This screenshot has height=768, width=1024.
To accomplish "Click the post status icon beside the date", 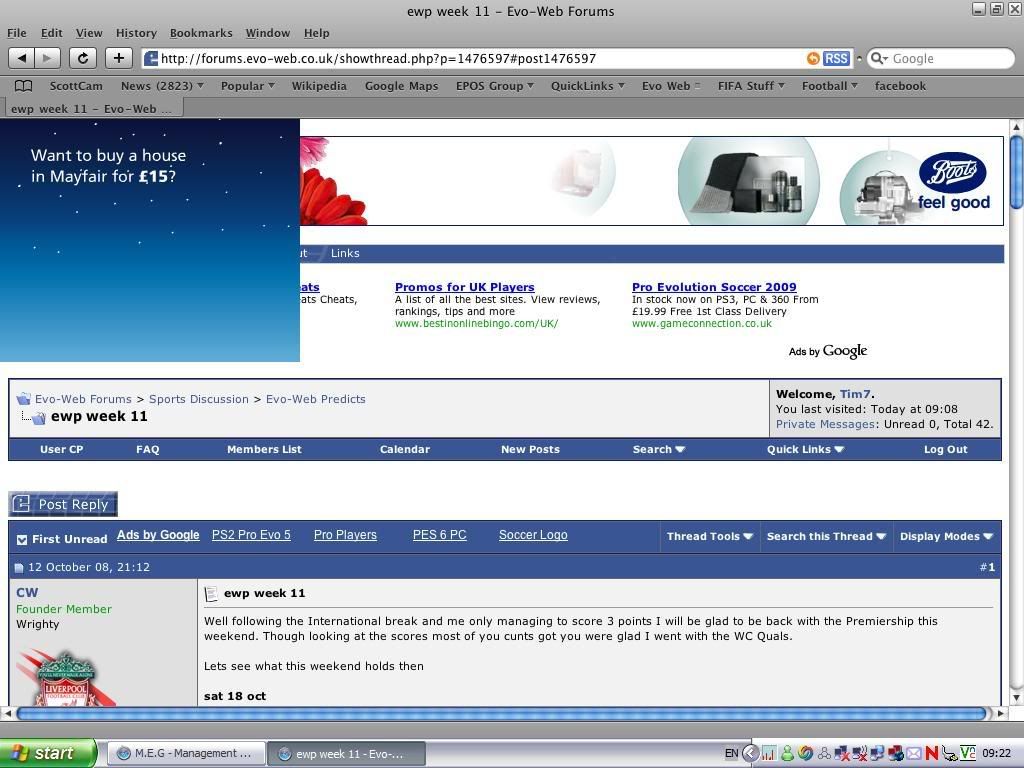I will coord(19,568).
